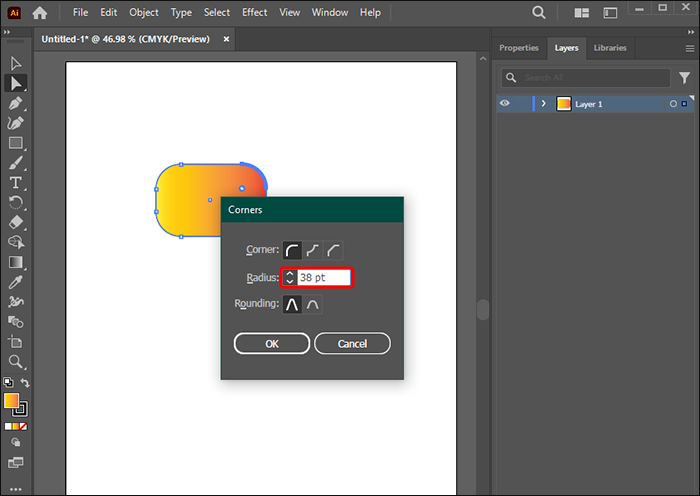This screenshot has width=700, height=496.
Task: Select the Type tool
Action: click(16, 183)
